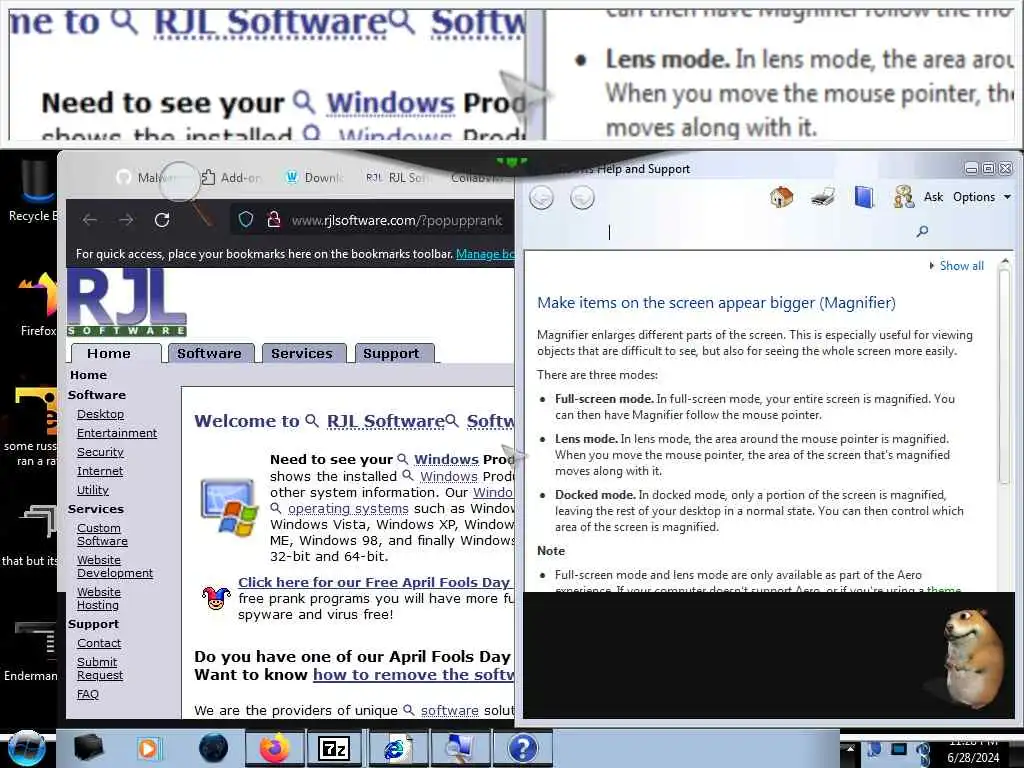Click the insecure padlock icon in address bar

[x=274, y=219]
